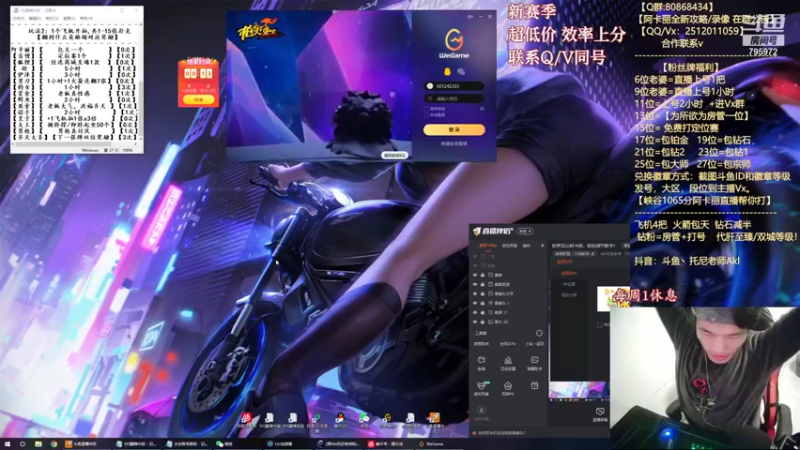800x450 pixels.
Task: Select the 摄像头 1 source row
Action: 508,303
